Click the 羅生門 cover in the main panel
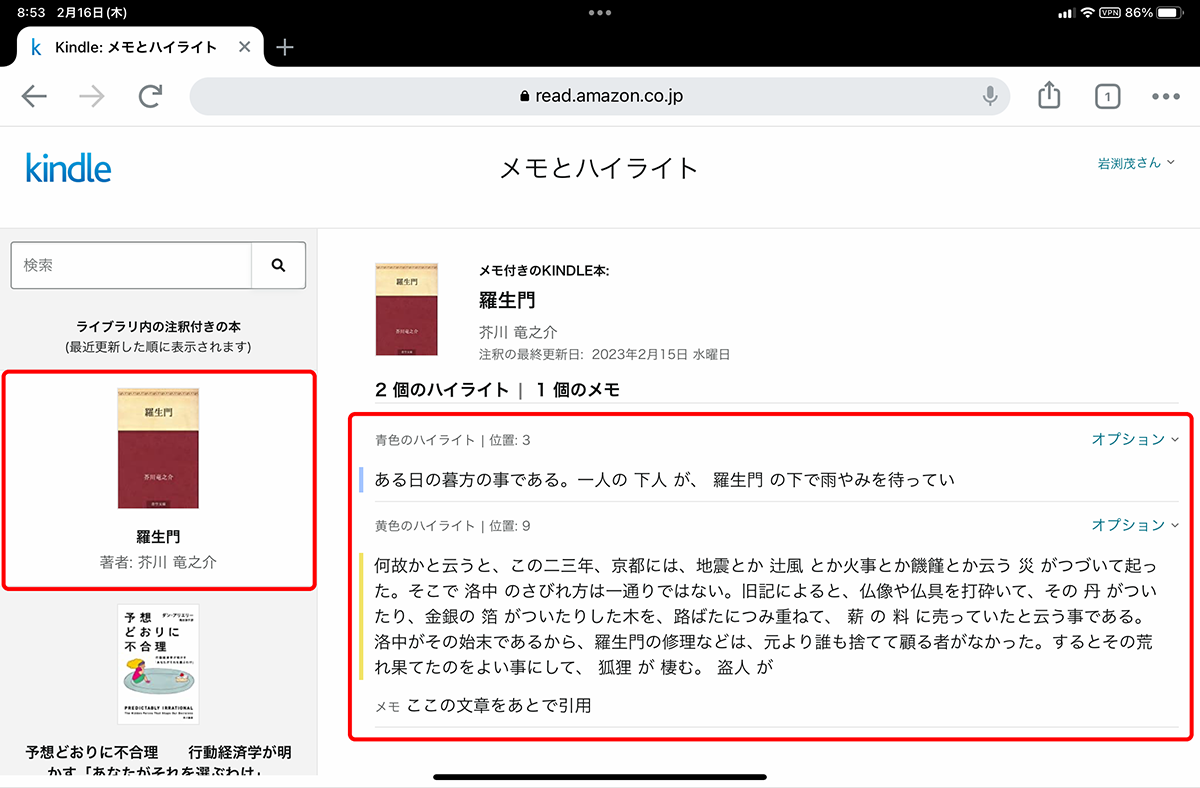This screenshot has height=788, width=1200. 407,309
